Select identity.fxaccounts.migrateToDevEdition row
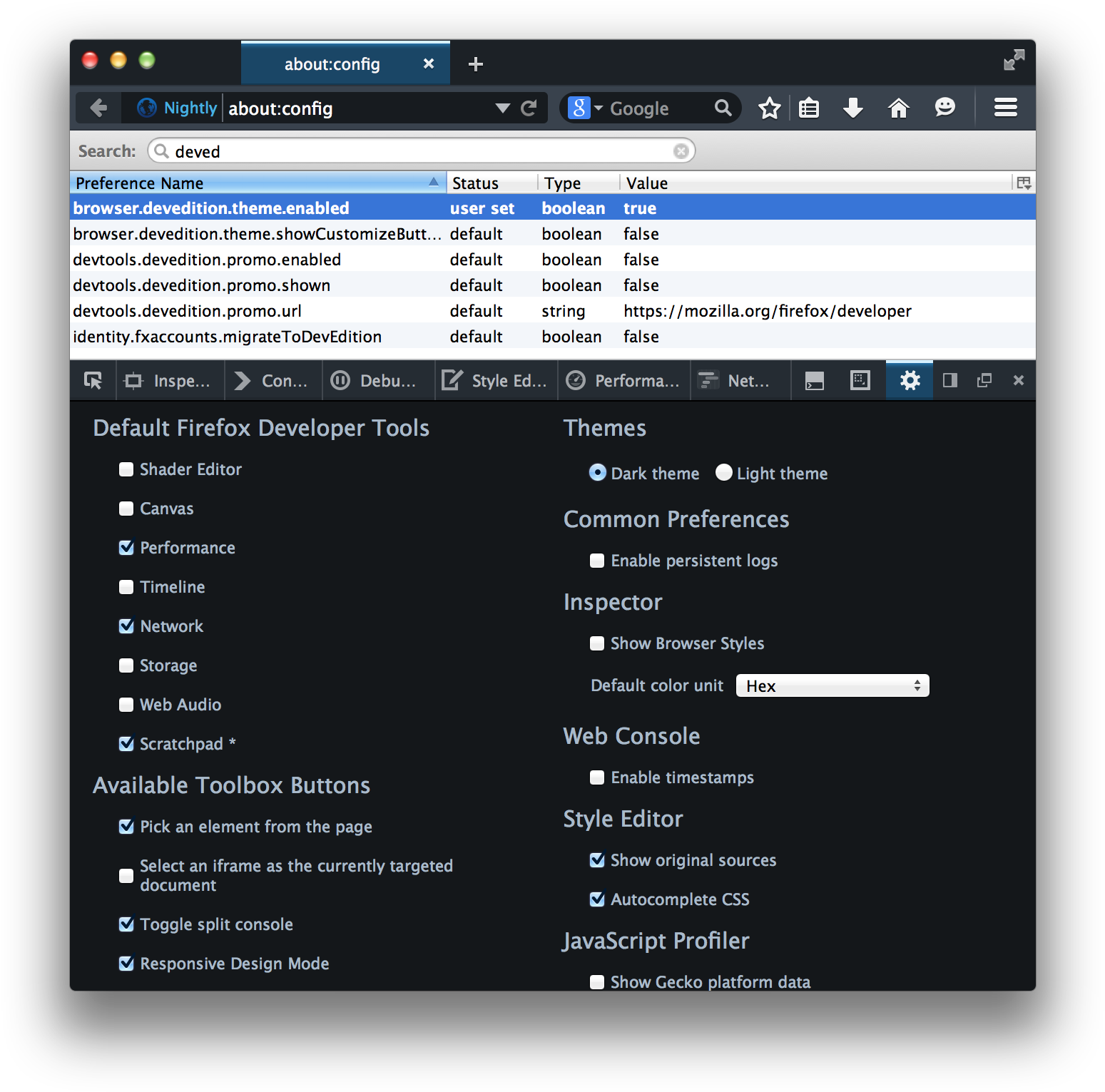Viewport: 1105px width, 1092px height. (x=553, y=336)
